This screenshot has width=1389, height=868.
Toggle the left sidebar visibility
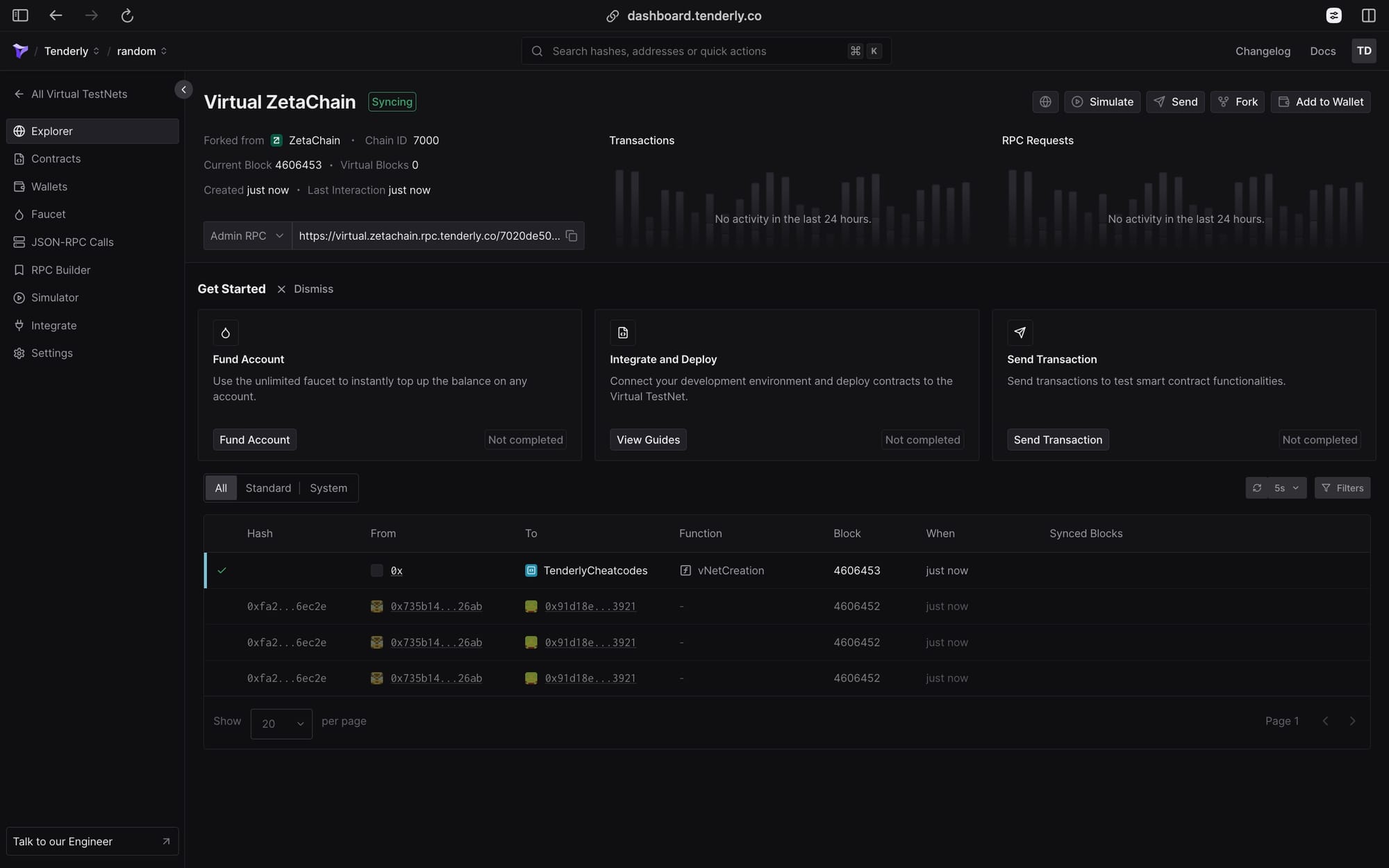(19, 15)
